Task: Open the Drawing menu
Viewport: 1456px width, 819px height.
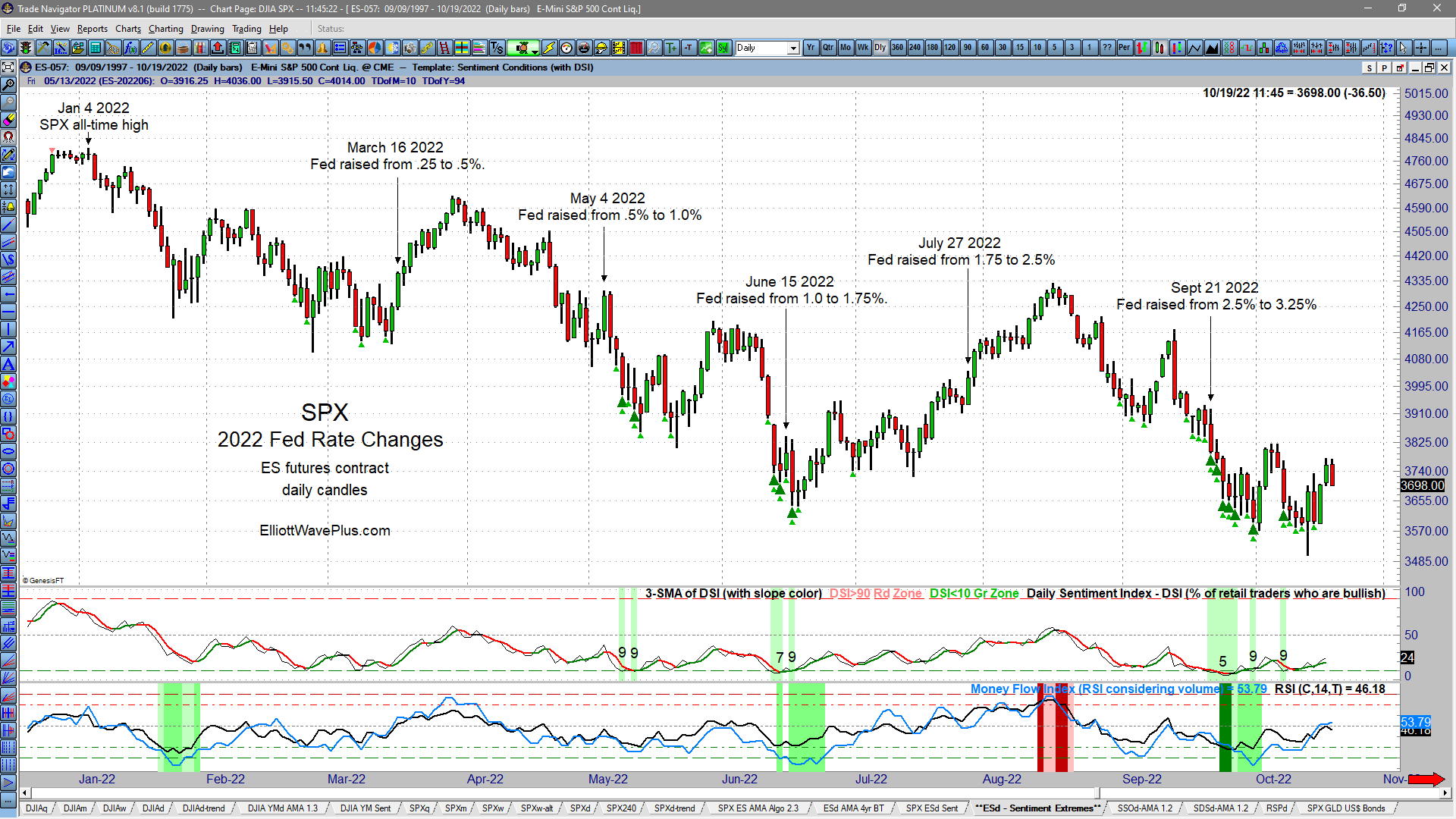Action: coord(208,29)
